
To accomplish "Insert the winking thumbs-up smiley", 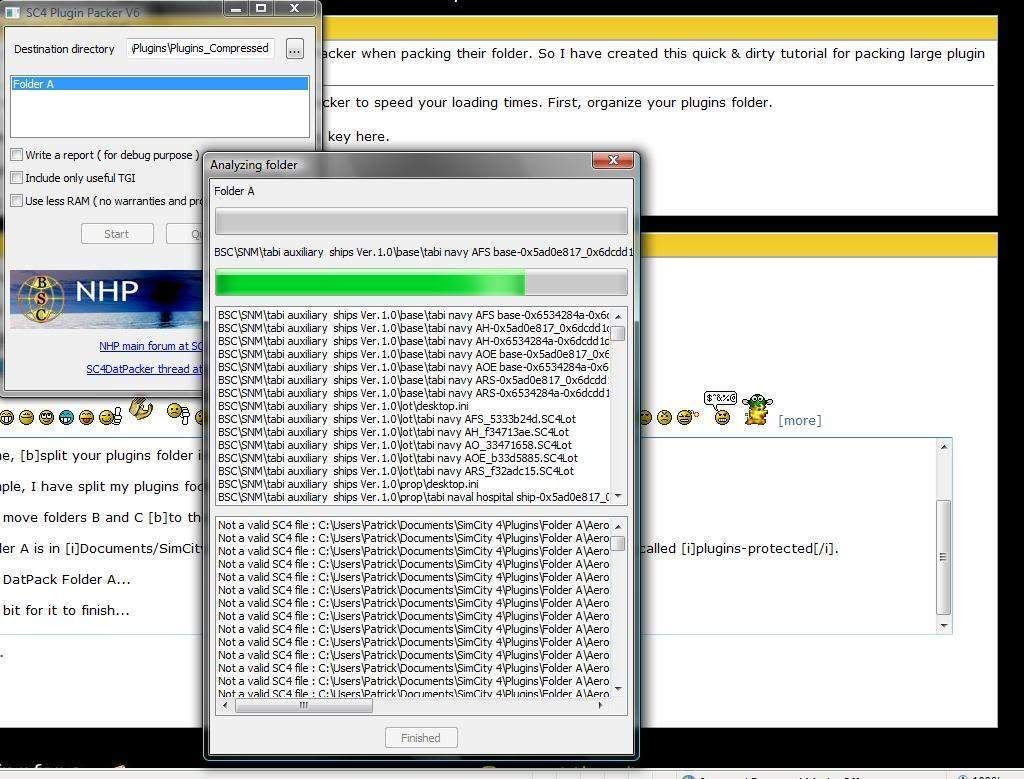I will (x=110, y=416).
